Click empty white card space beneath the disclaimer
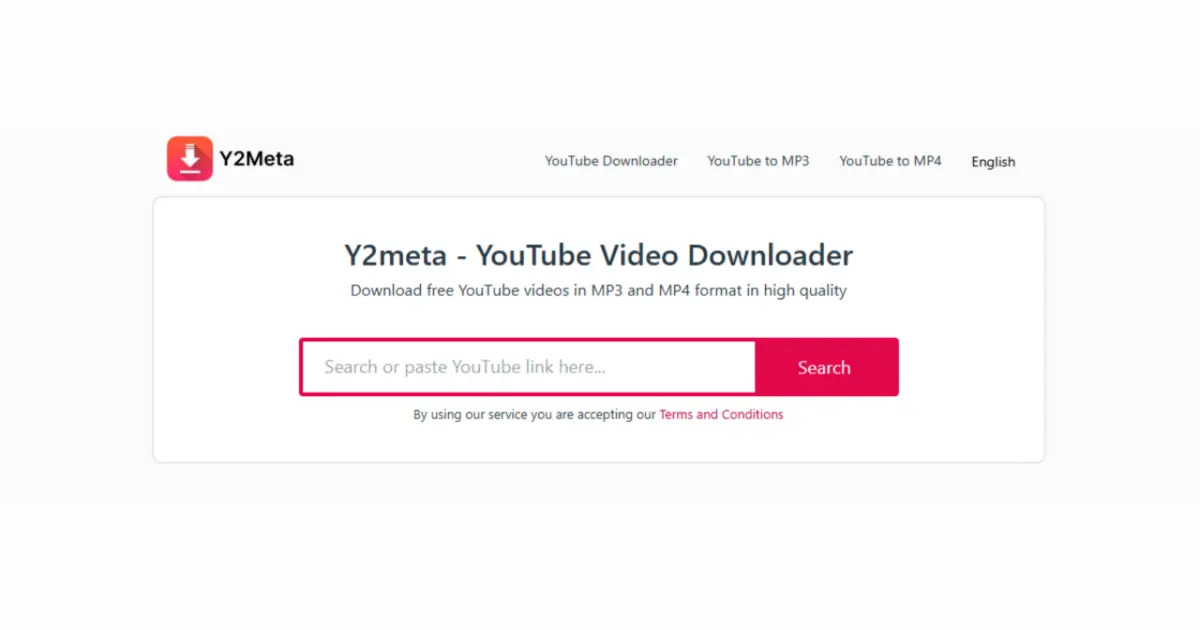This screenshot has width=1200, height=630. tap(599, 442)
